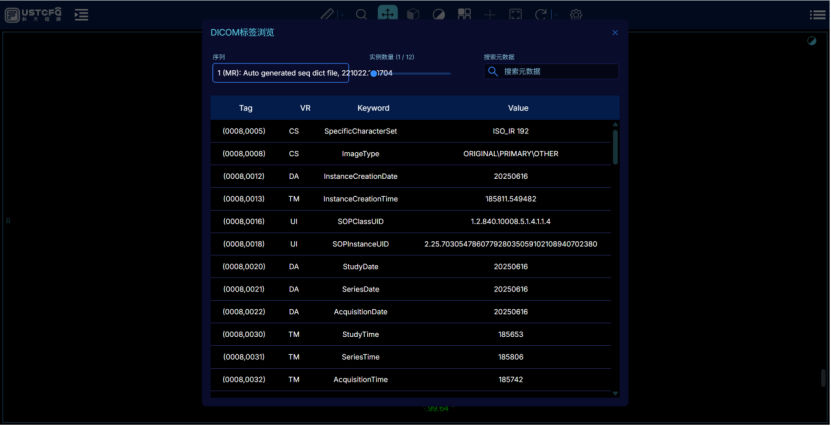Close the DICOM tag browser dialog
This screenshot has height=426, width=831.
[x=615, y=33]
